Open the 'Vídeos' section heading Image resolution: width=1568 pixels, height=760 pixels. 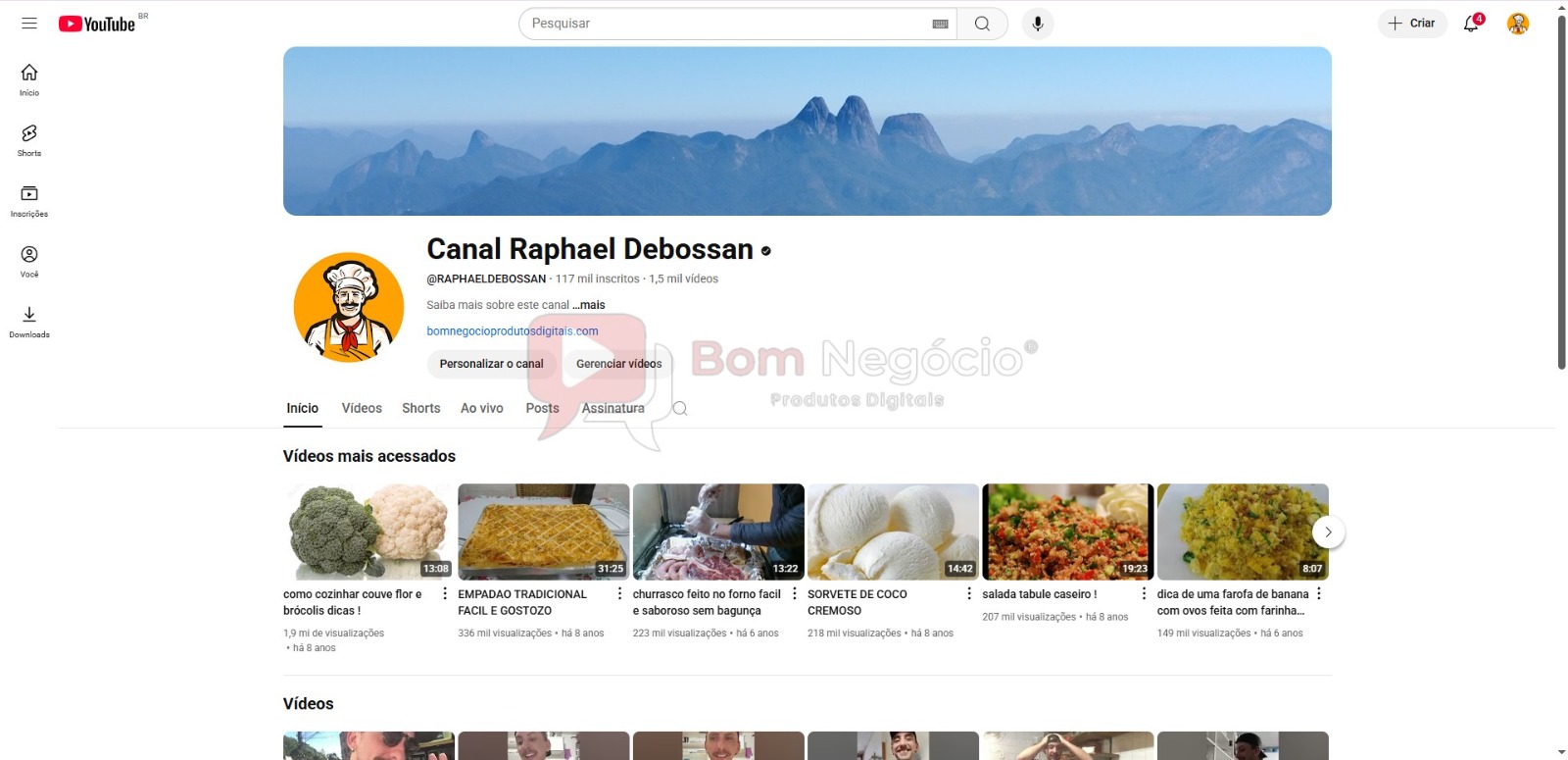pyautogui.click(x=309, y=704)
